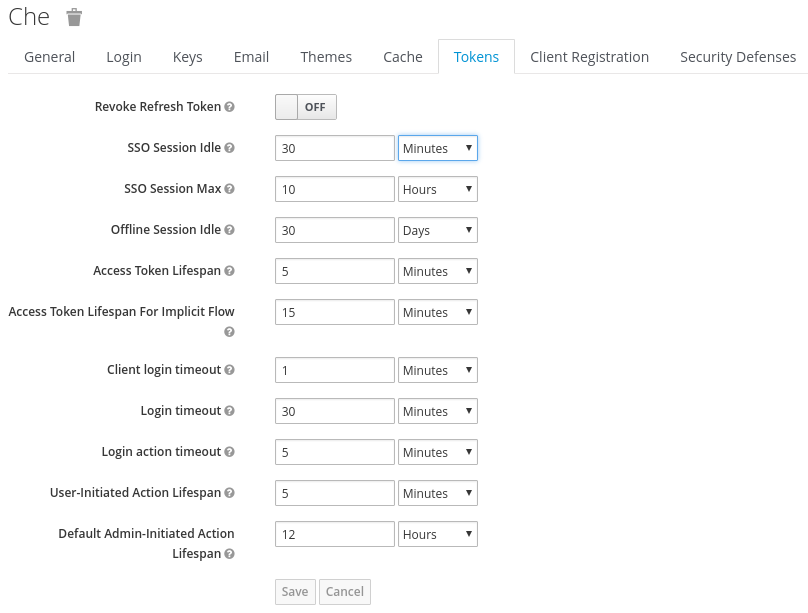Click the Cancel button
The image size is (808, 613).
click(x=345, y=592)
